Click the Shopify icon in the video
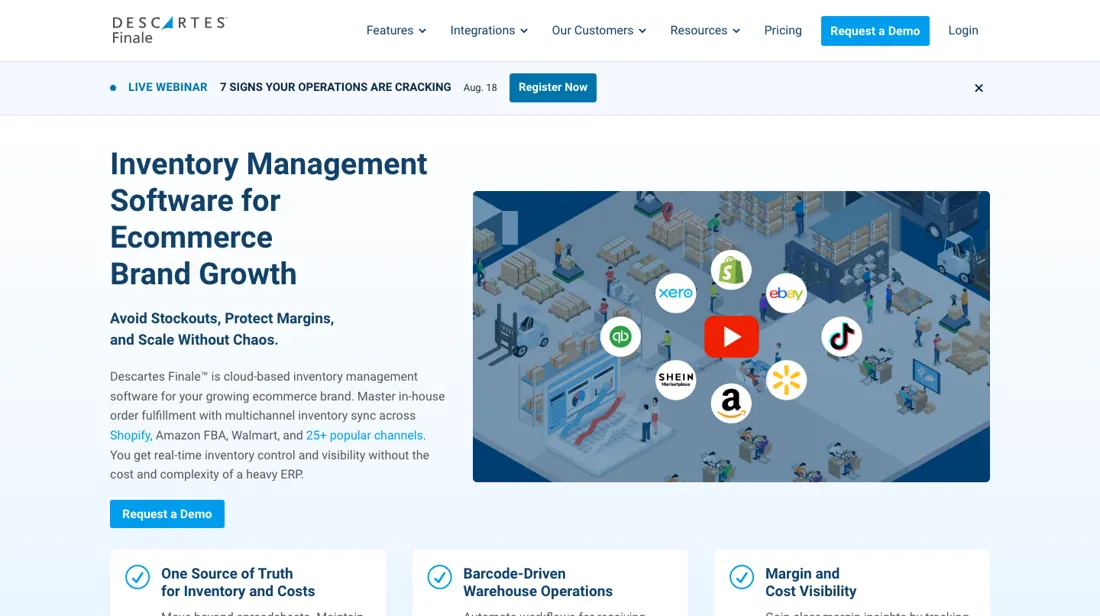This screenshot has height=616, width=1100. 731,270
